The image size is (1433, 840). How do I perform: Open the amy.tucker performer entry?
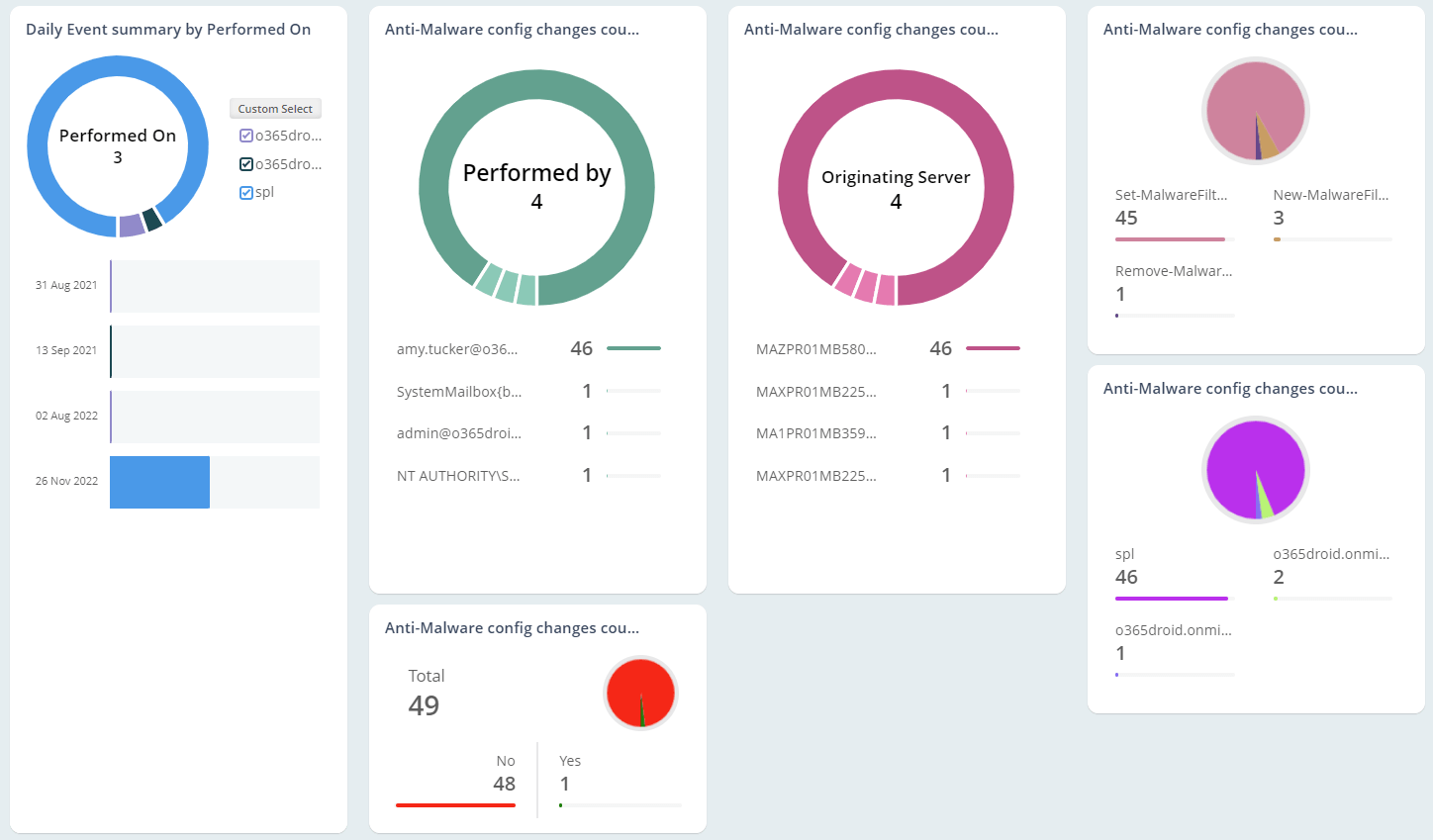tap(457, 349)
